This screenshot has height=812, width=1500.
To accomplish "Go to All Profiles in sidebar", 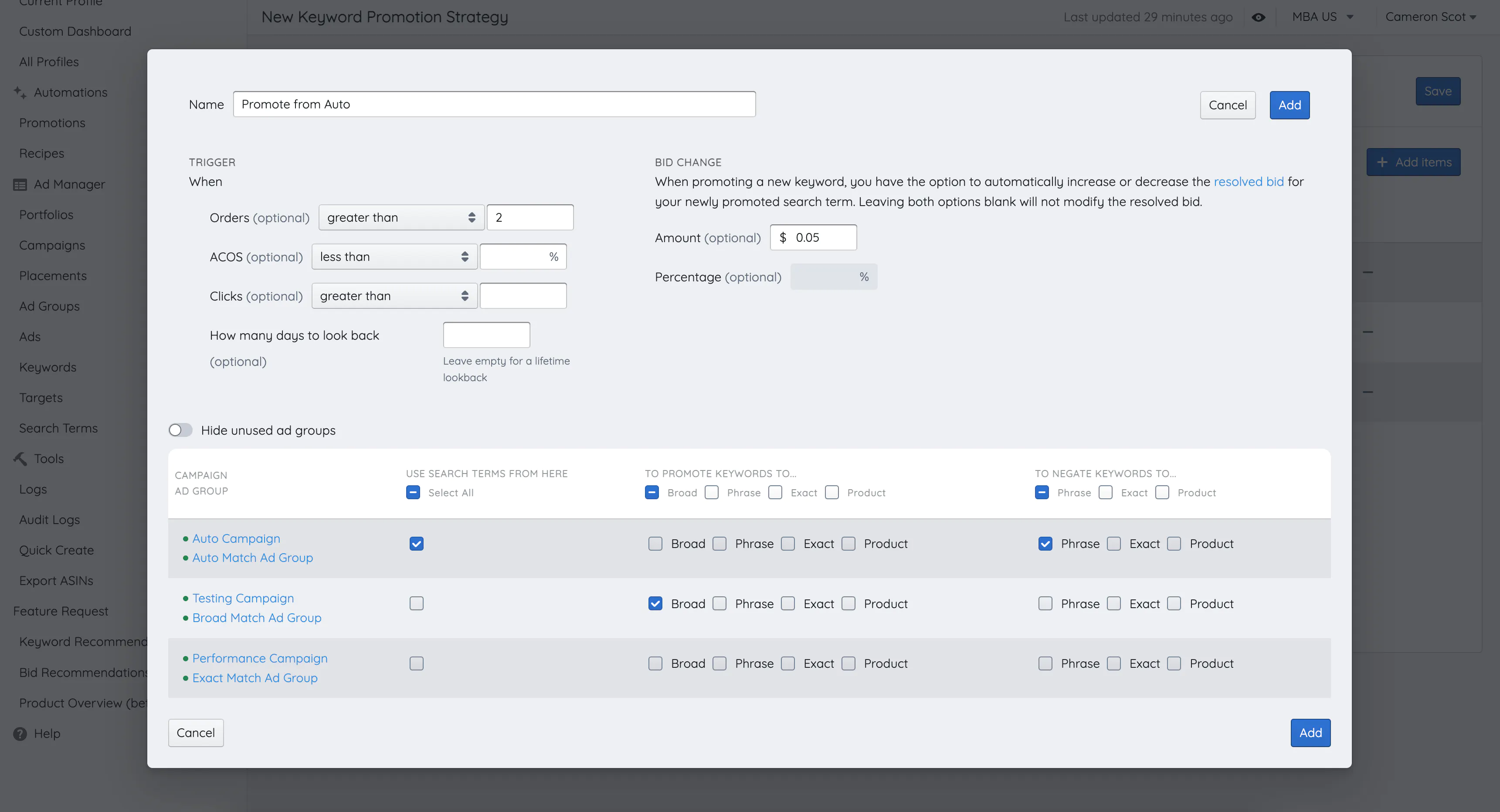I will [x=49, y=62].
